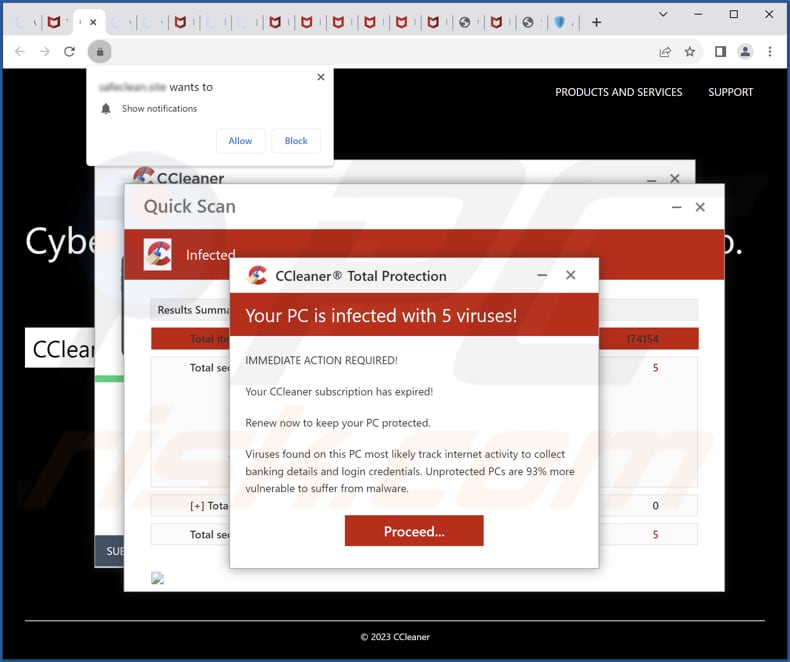Switch to the tab with the blue shield icon

tap(559, 22)
